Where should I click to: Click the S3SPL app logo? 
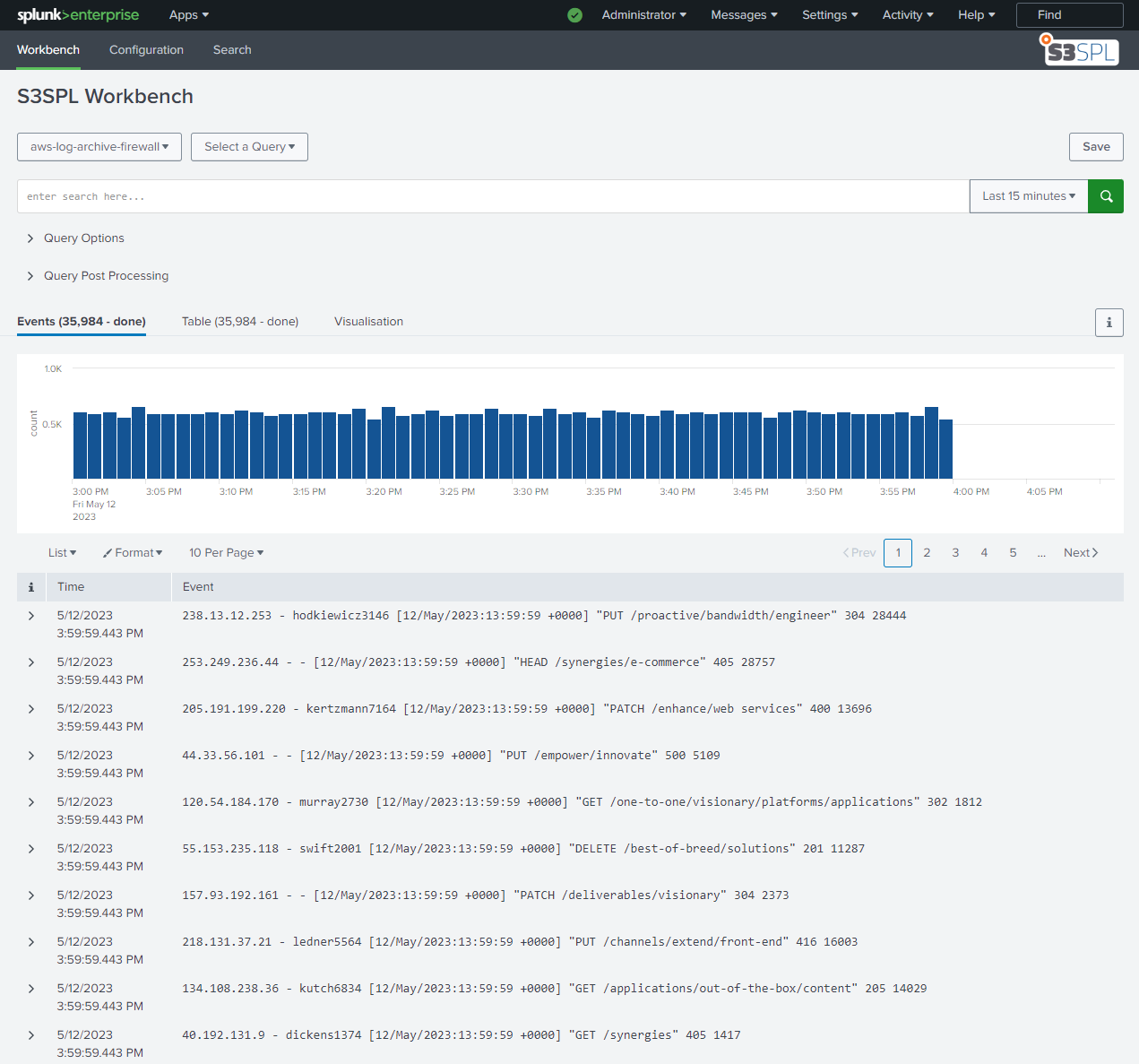click(1079, 49)
